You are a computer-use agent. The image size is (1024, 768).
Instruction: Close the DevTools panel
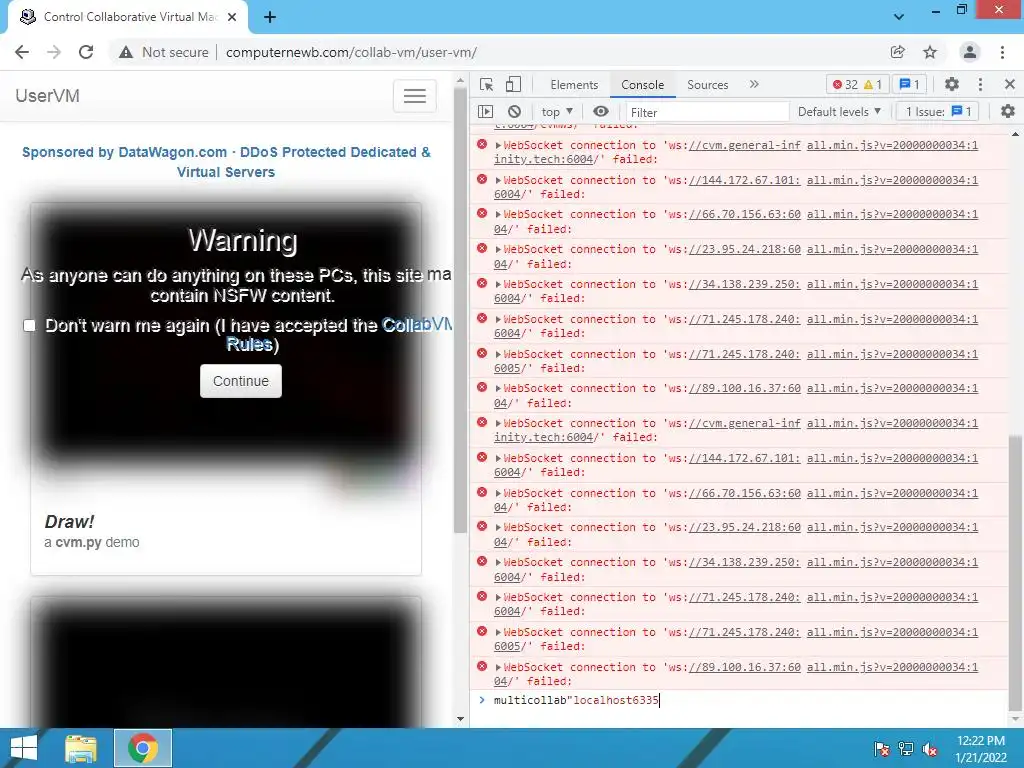coord(1010,84)
